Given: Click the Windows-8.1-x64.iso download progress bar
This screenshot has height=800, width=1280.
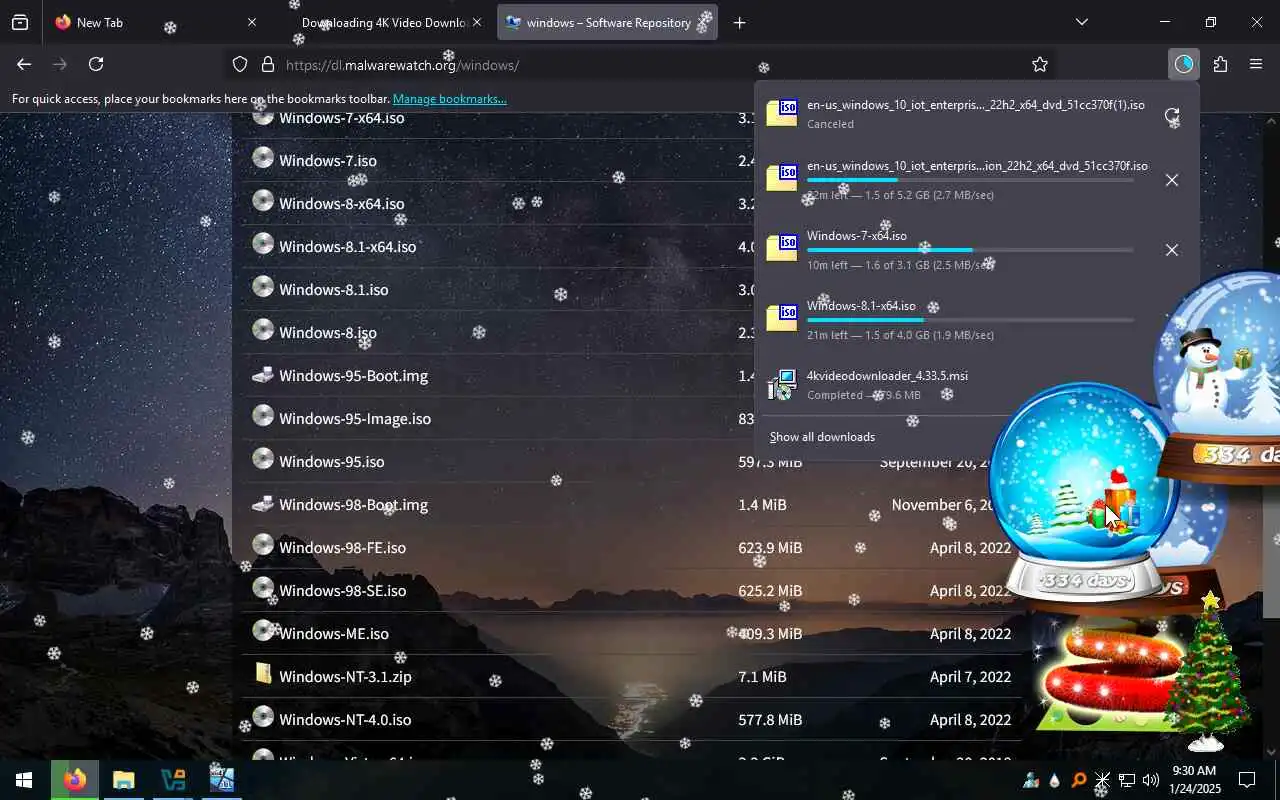Looking at the screenshot, I should point(970,320).
